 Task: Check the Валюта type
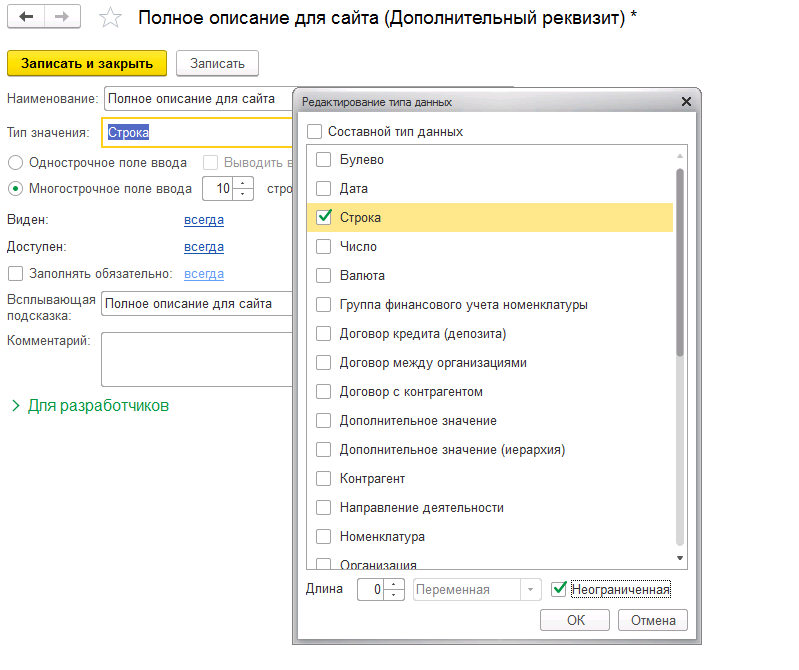click(x=324, y=276)
